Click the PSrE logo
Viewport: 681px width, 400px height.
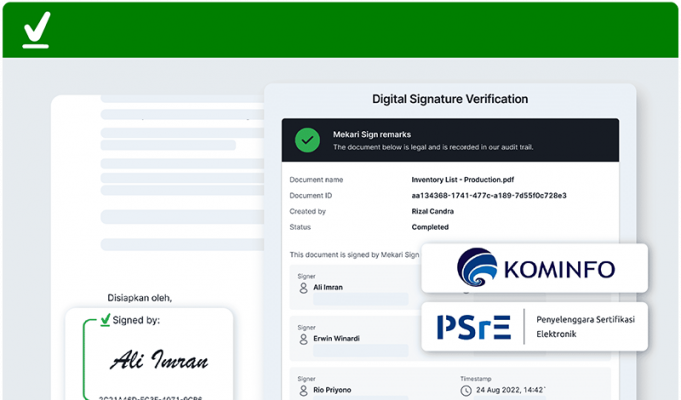473,326
